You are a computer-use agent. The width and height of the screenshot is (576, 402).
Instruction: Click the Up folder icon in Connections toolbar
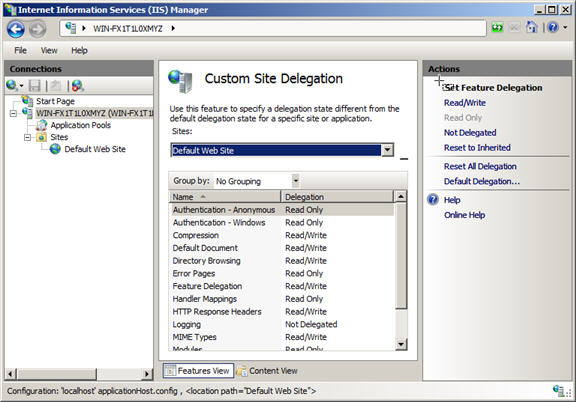coord(55,86)
